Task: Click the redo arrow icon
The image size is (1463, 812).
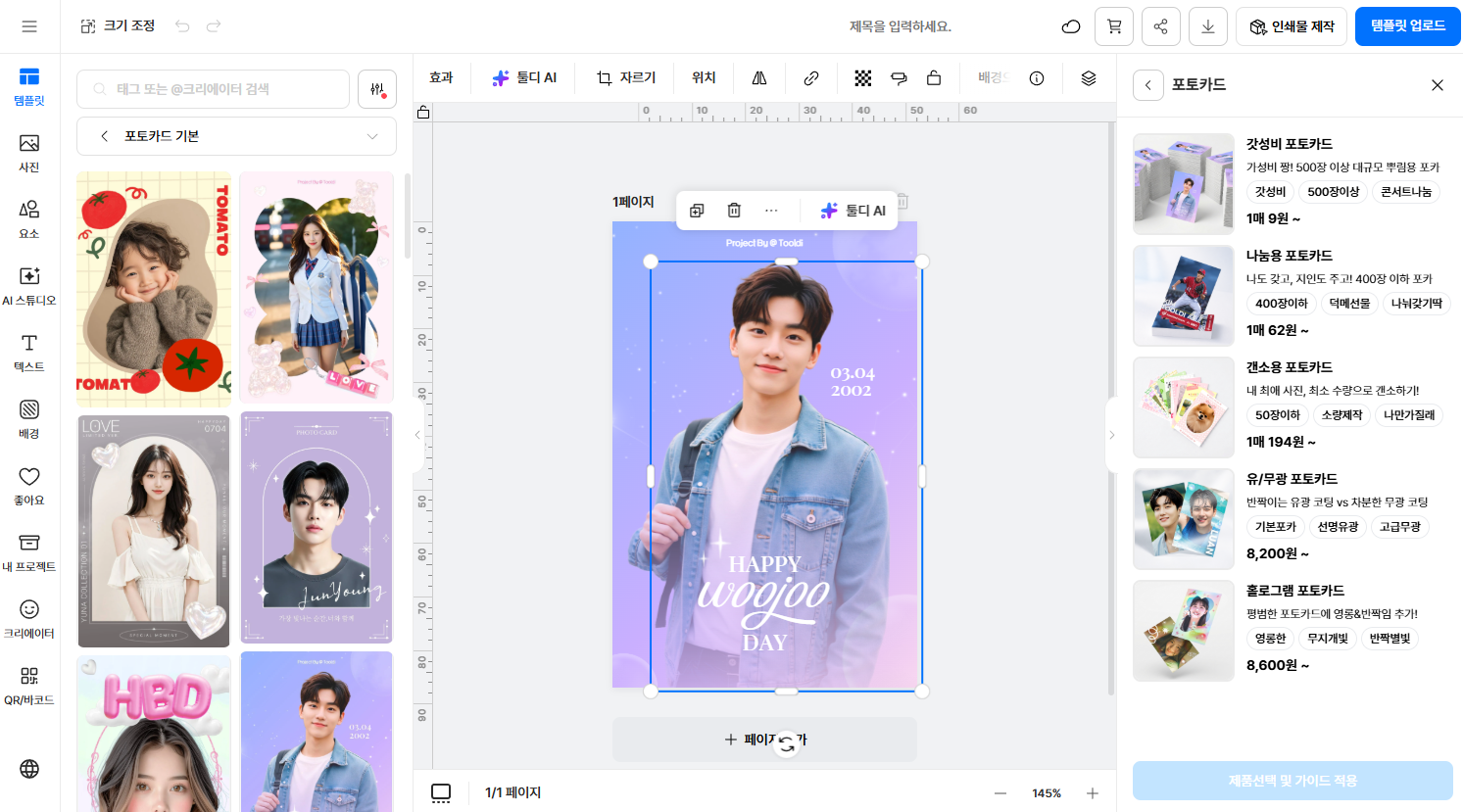Action: coord(214,26)
